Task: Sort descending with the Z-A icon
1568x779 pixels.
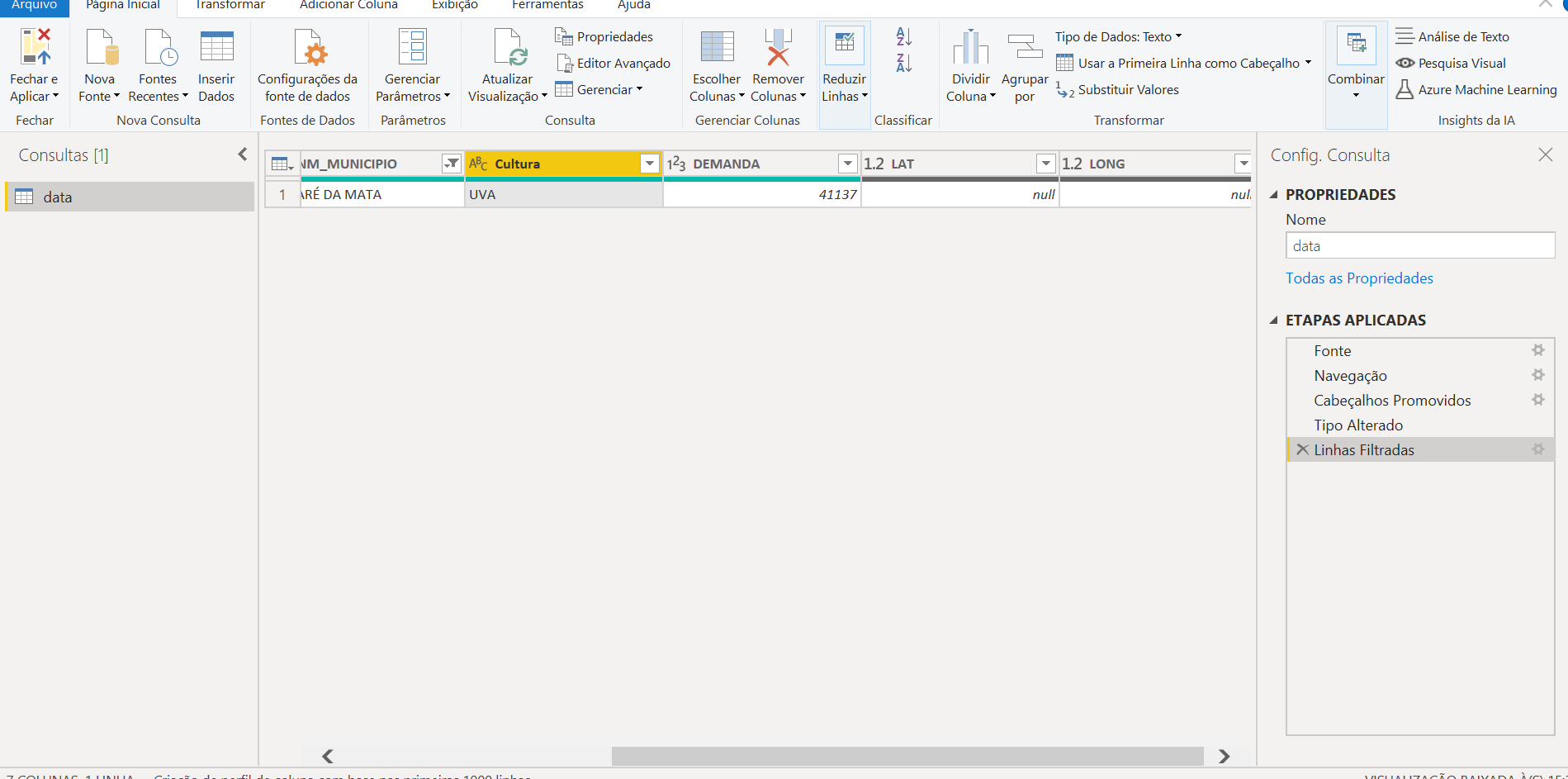Action: tap(904, 63)
